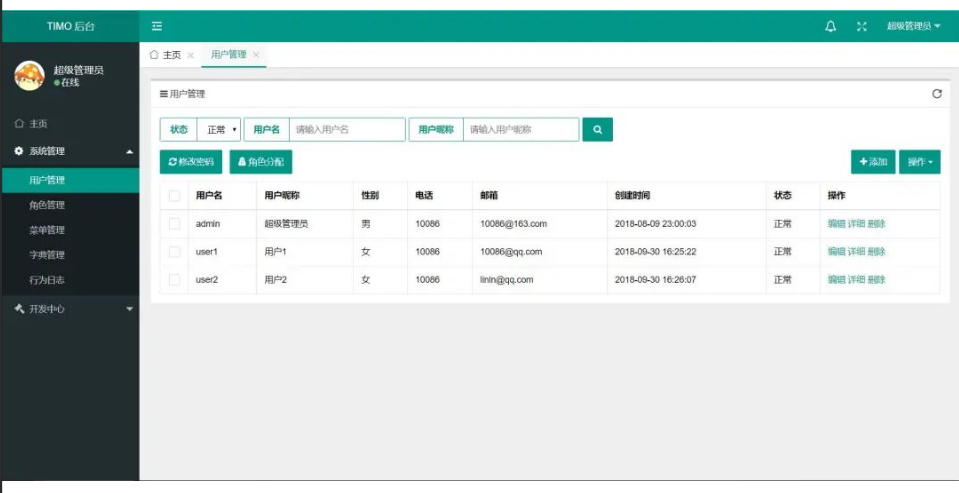The image size is (959, 493).
Task: Click the TIMO 后台 logo title
Action: click(x=71, y=26)
